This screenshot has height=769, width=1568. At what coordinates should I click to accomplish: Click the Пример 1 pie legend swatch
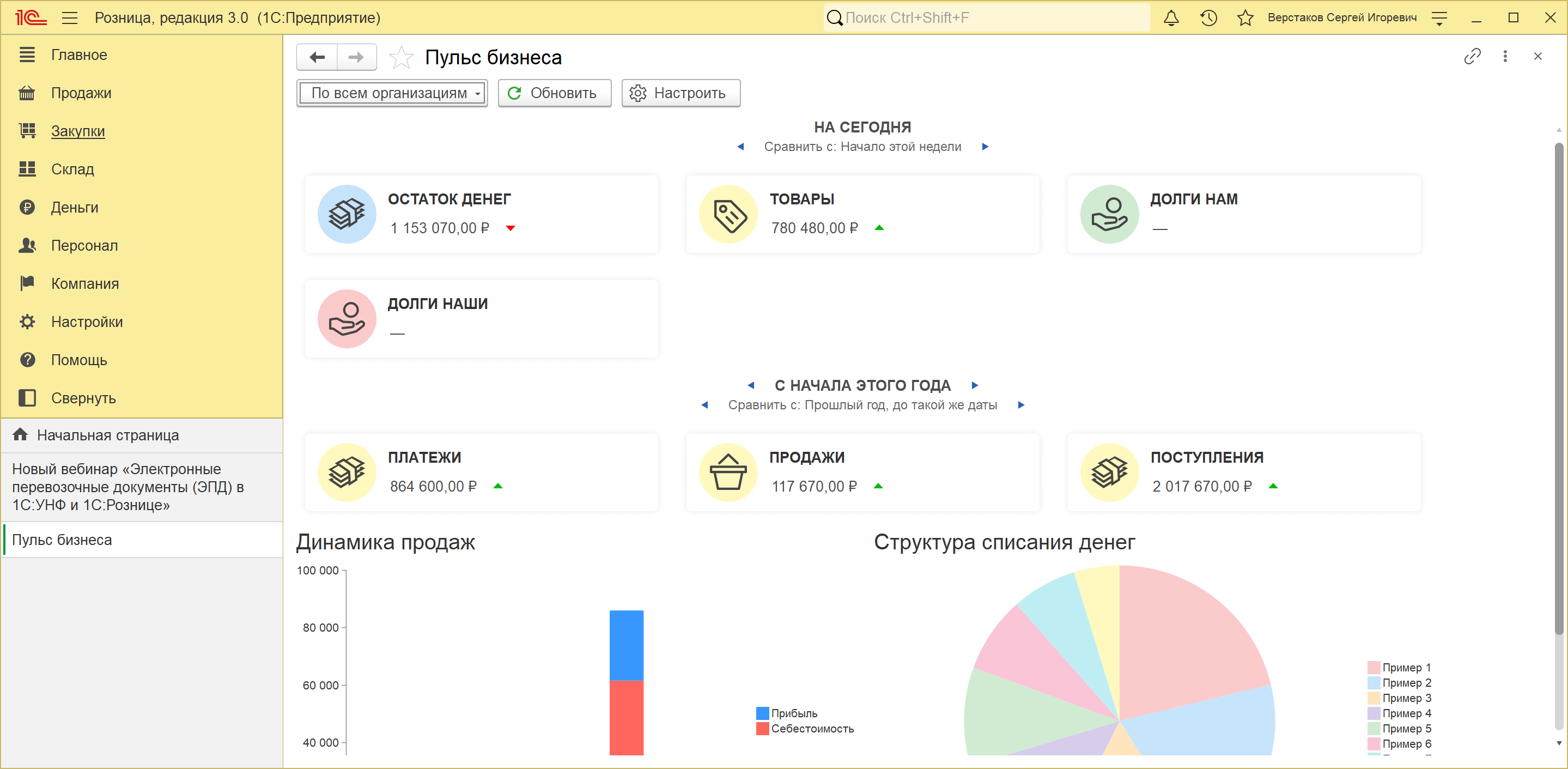point(1373,667)
